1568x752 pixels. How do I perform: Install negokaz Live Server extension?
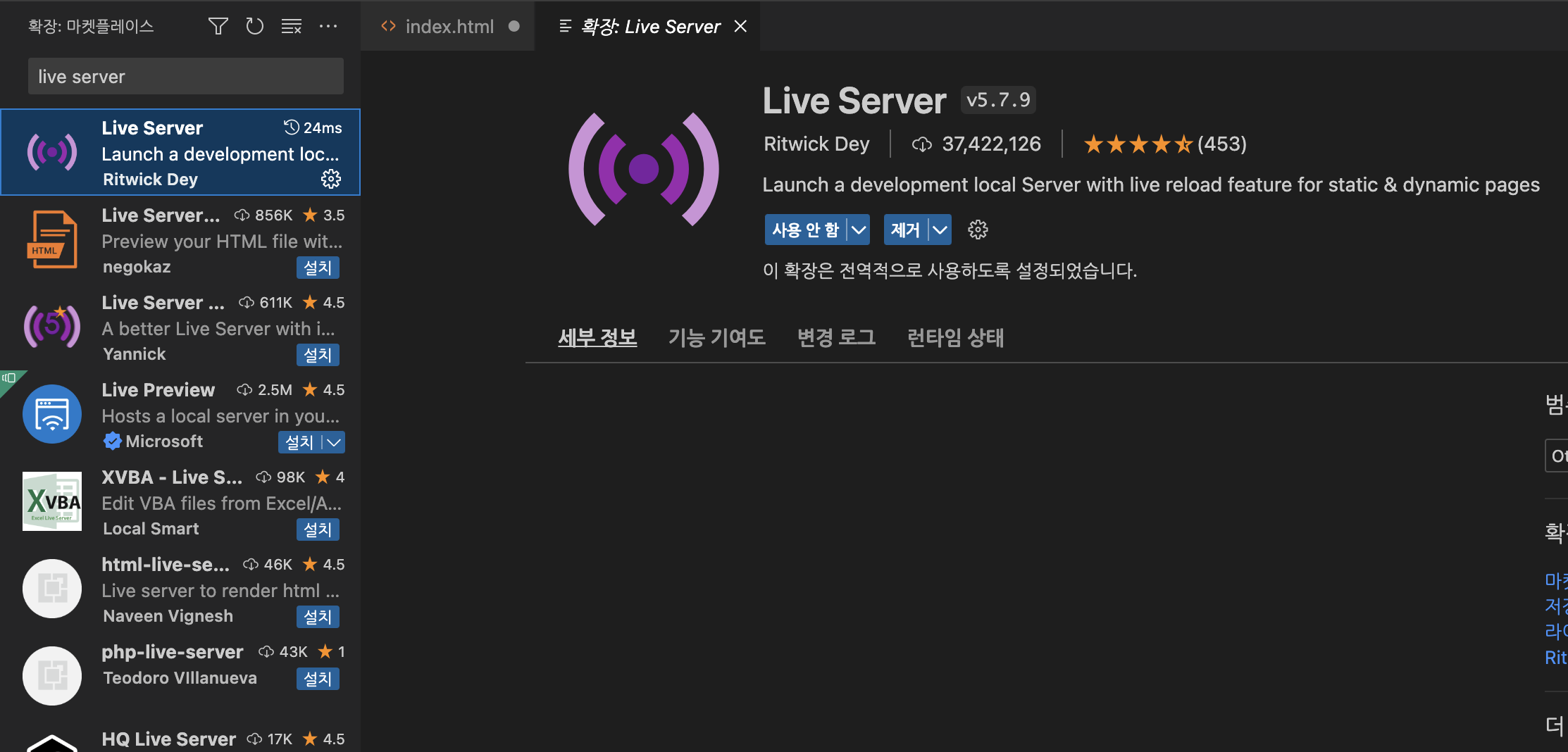tap(318, 268)
